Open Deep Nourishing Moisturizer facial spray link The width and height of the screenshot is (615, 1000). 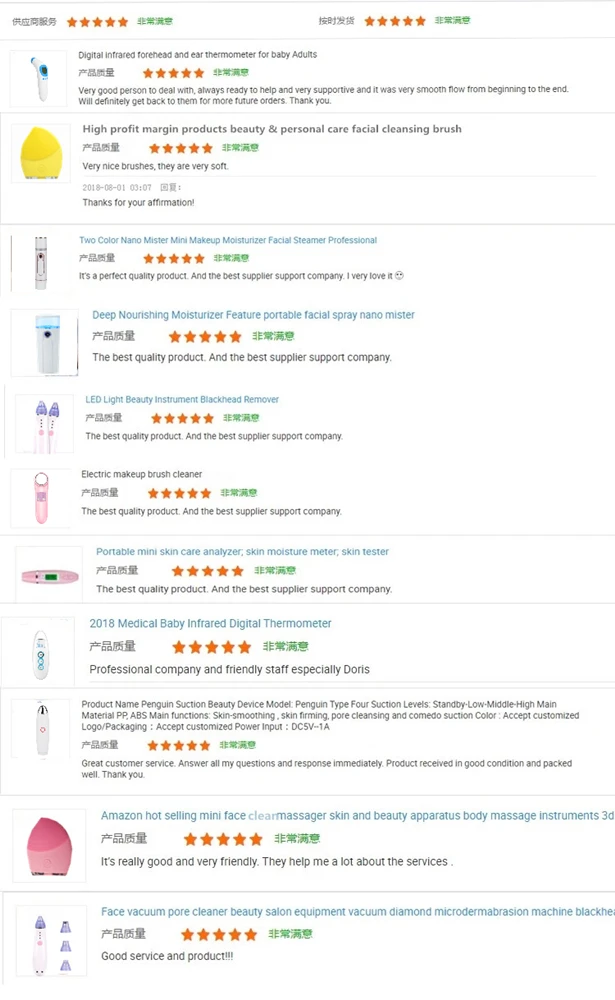point(253,315)
